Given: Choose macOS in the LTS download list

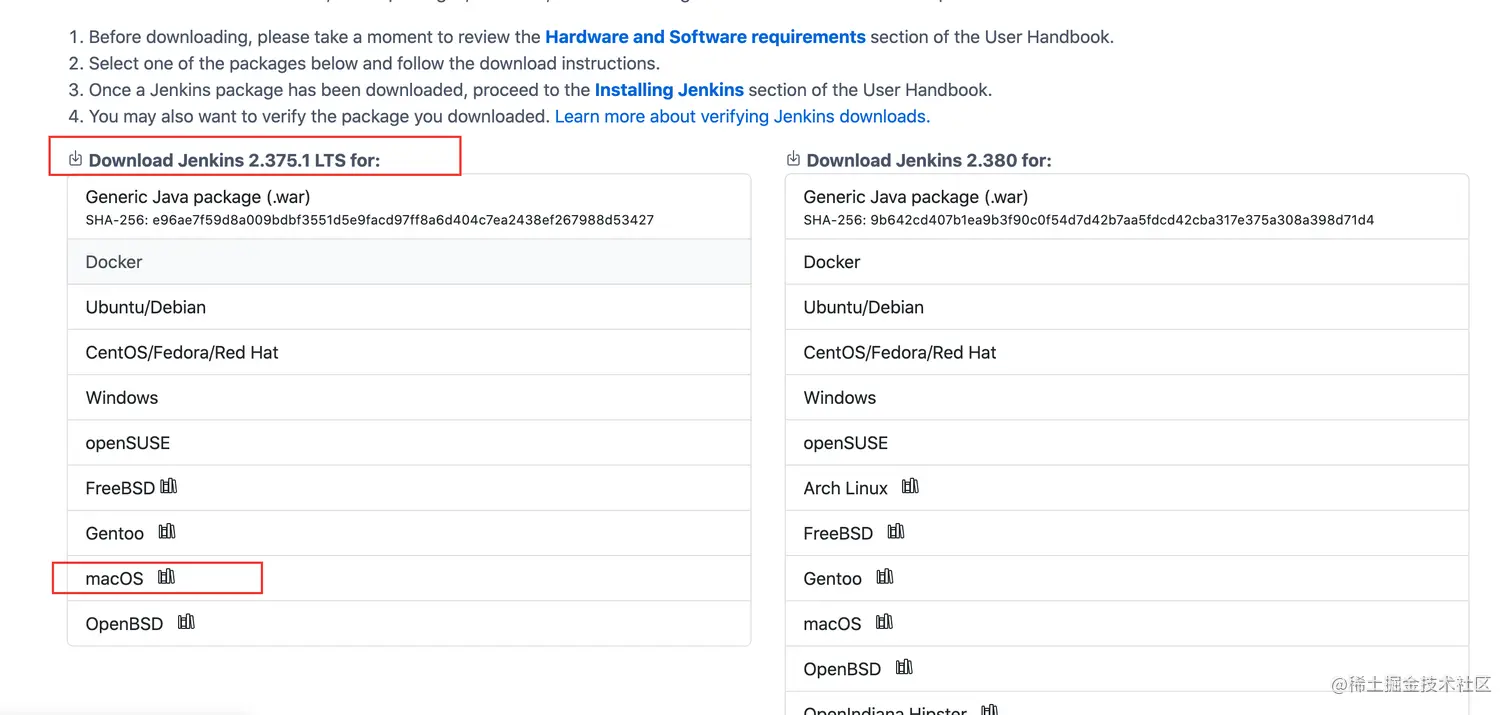Looking at the screenshot, I should click(x=115, y=579).
